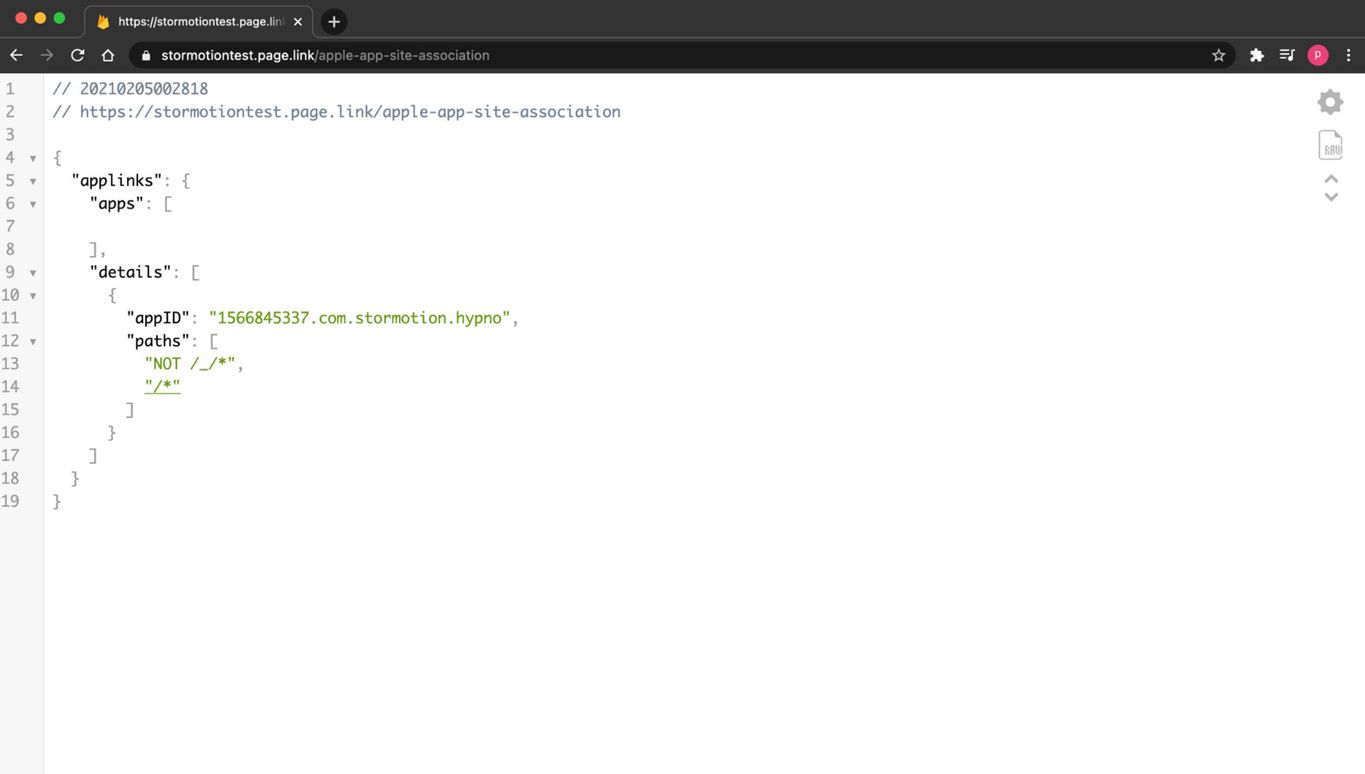Screen dimensions: 1365x774
Task: Open the Chrome extensions puzzle icon
Action: tap(1256, 55)
